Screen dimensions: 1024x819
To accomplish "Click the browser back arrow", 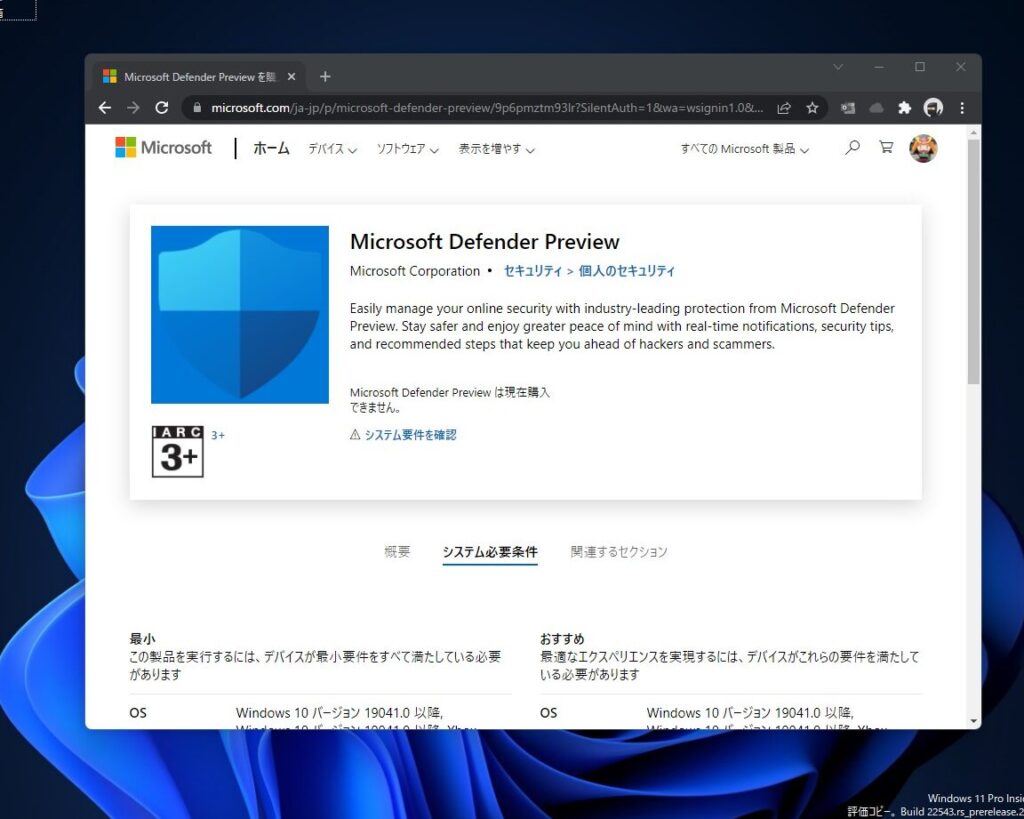I will [x=105, y=108].
